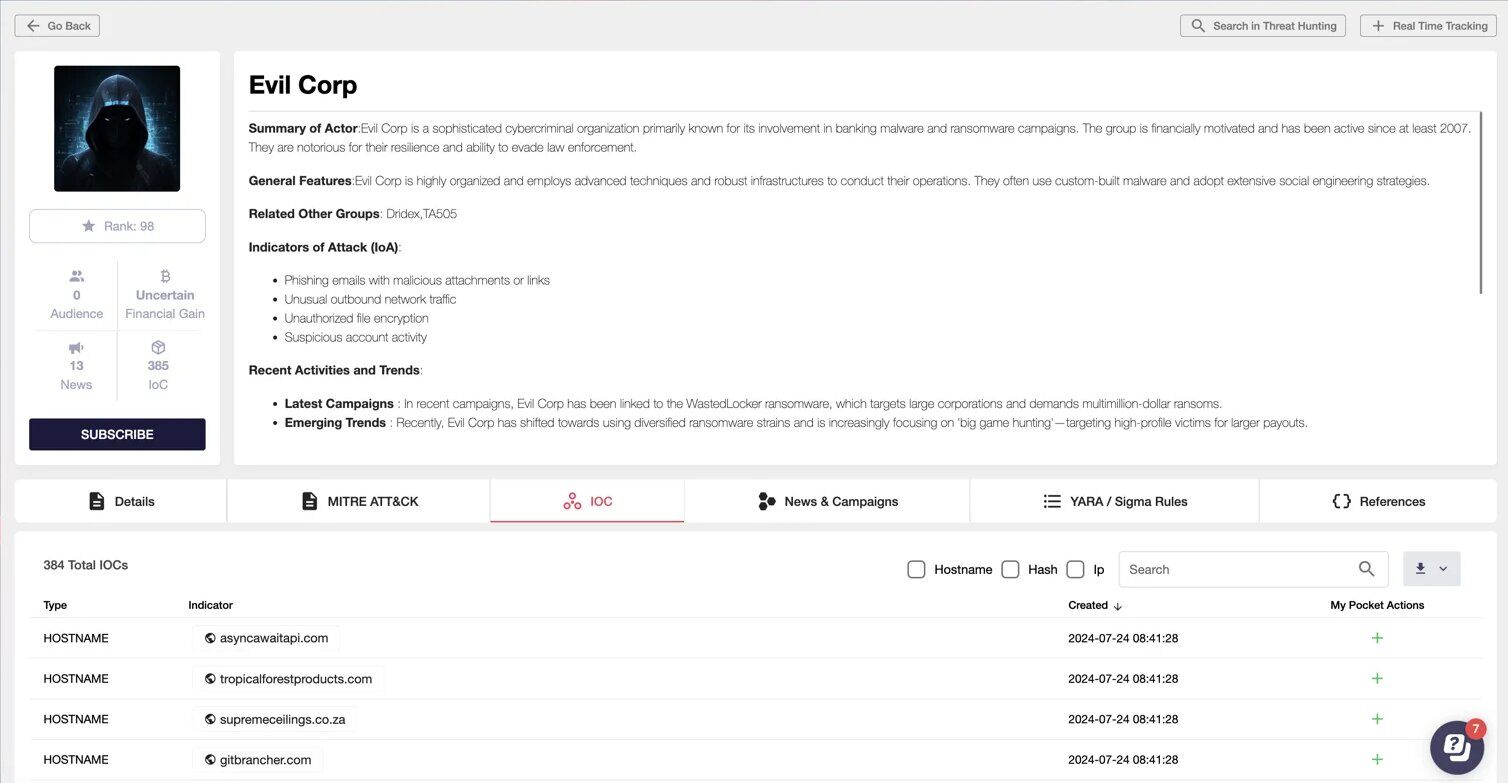This screenshot has width=1508, height=783.
Task: Click plus icon for supremeceilings.co.za row
Action: click(1376, 719)
